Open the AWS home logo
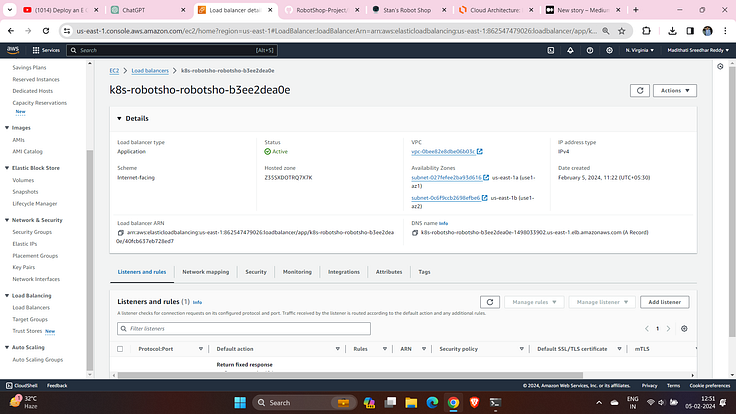The width and height of the screenshot is (736, 414). [x=13, y=50]
